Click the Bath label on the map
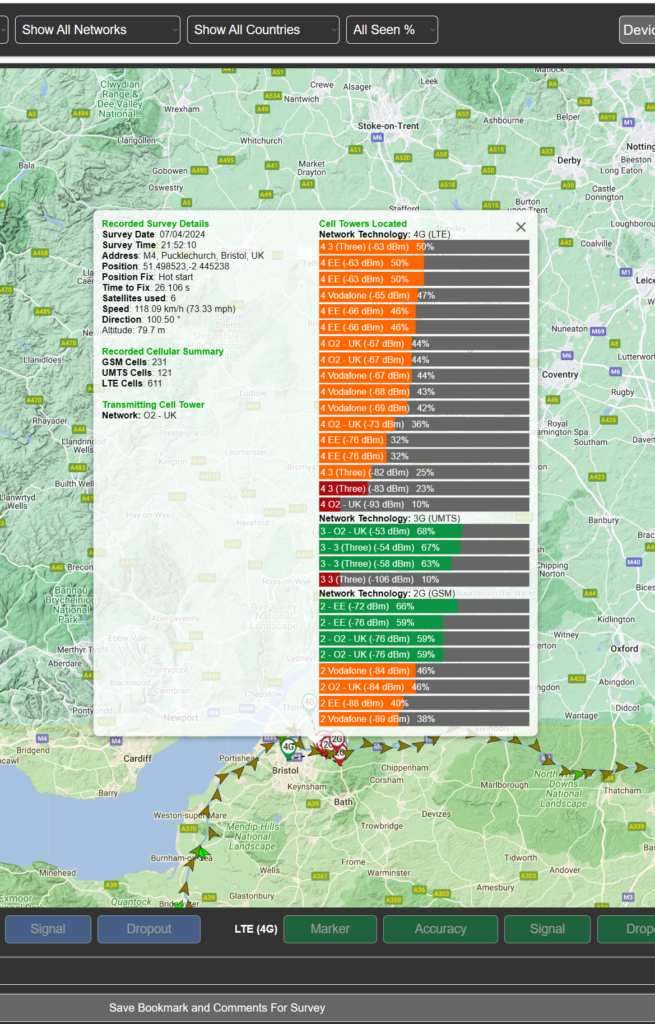Screen dimensions: 655x1024 click(343, 802)
